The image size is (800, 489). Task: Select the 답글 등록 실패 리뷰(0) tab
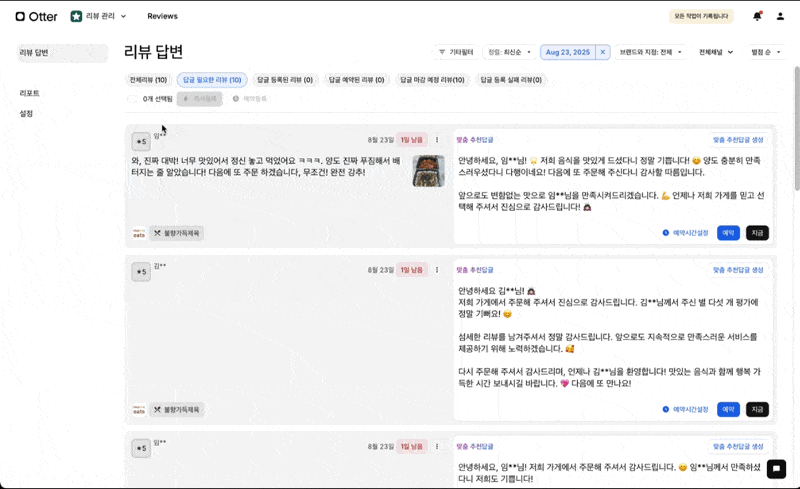click(511, 80)
